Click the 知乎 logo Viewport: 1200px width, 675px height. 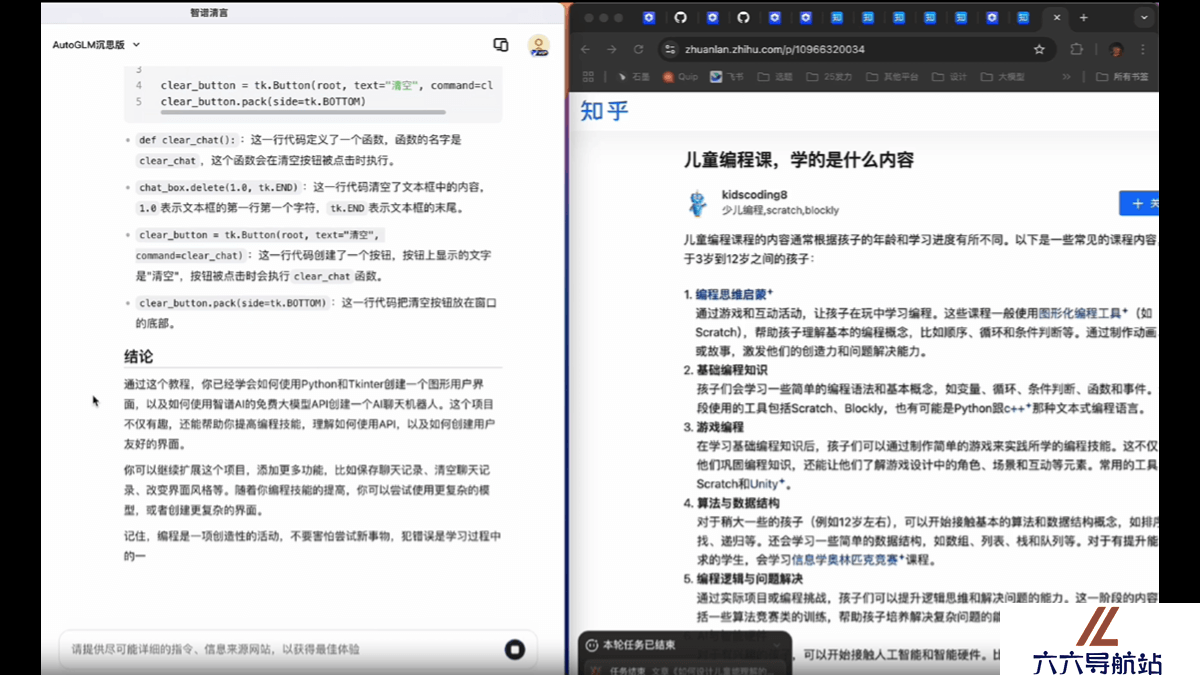pyautogui.click(x=605, y=111)
